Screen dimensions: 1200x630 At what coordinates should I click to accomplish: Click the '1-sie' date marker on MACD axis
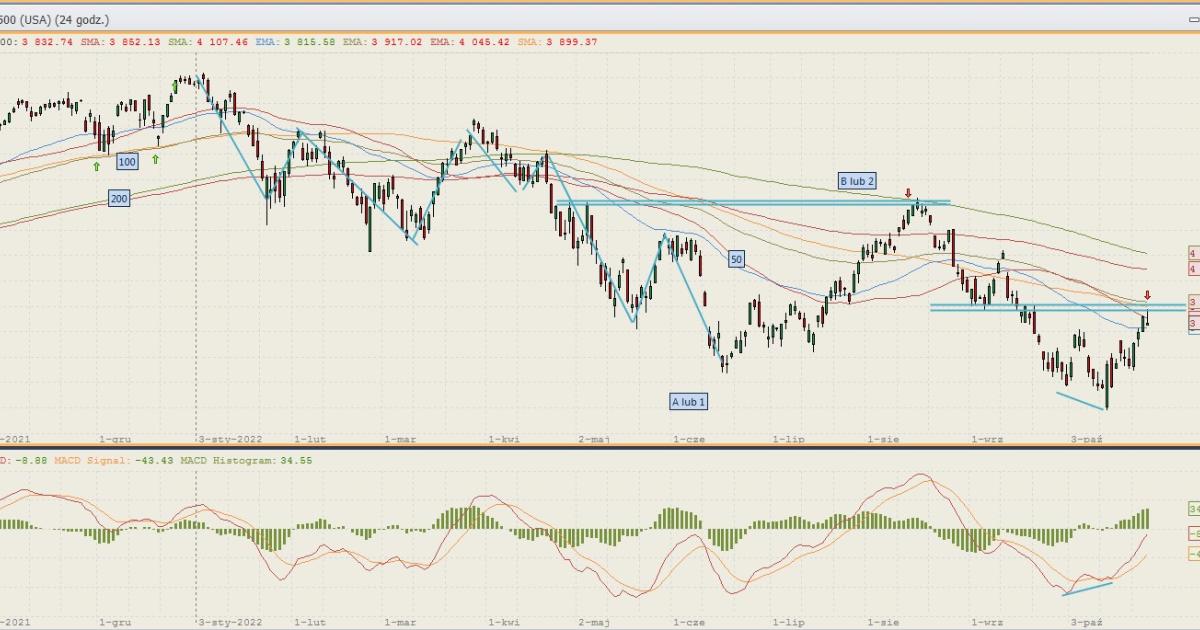coord(883,622)
